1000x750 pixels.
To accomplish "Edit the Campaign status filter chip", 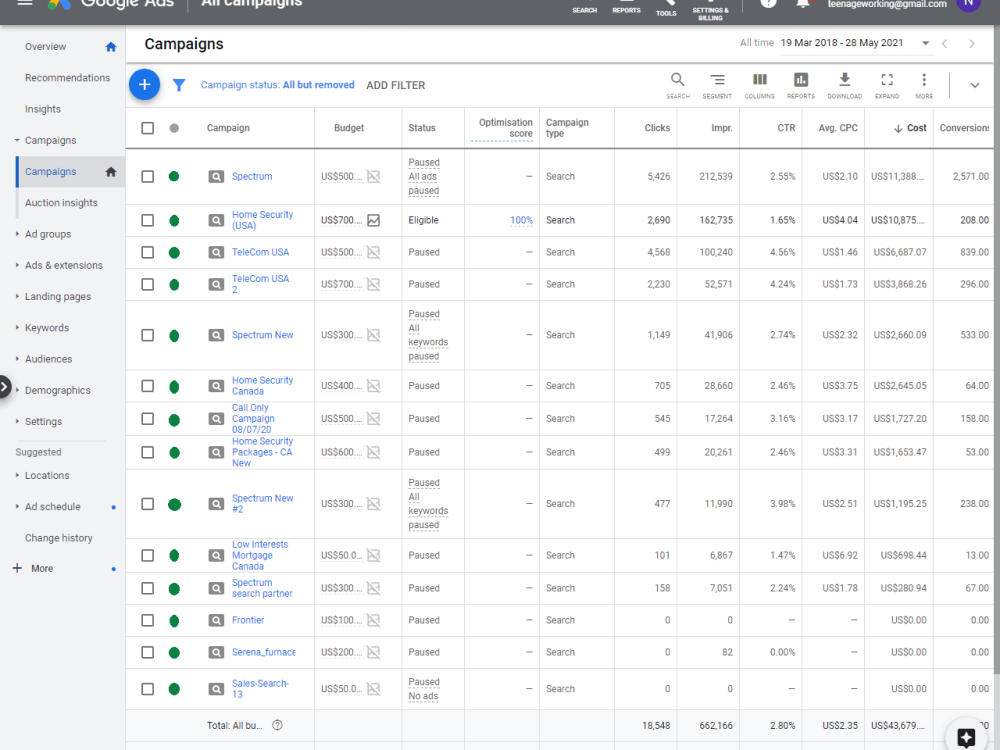I will (277, 85).
